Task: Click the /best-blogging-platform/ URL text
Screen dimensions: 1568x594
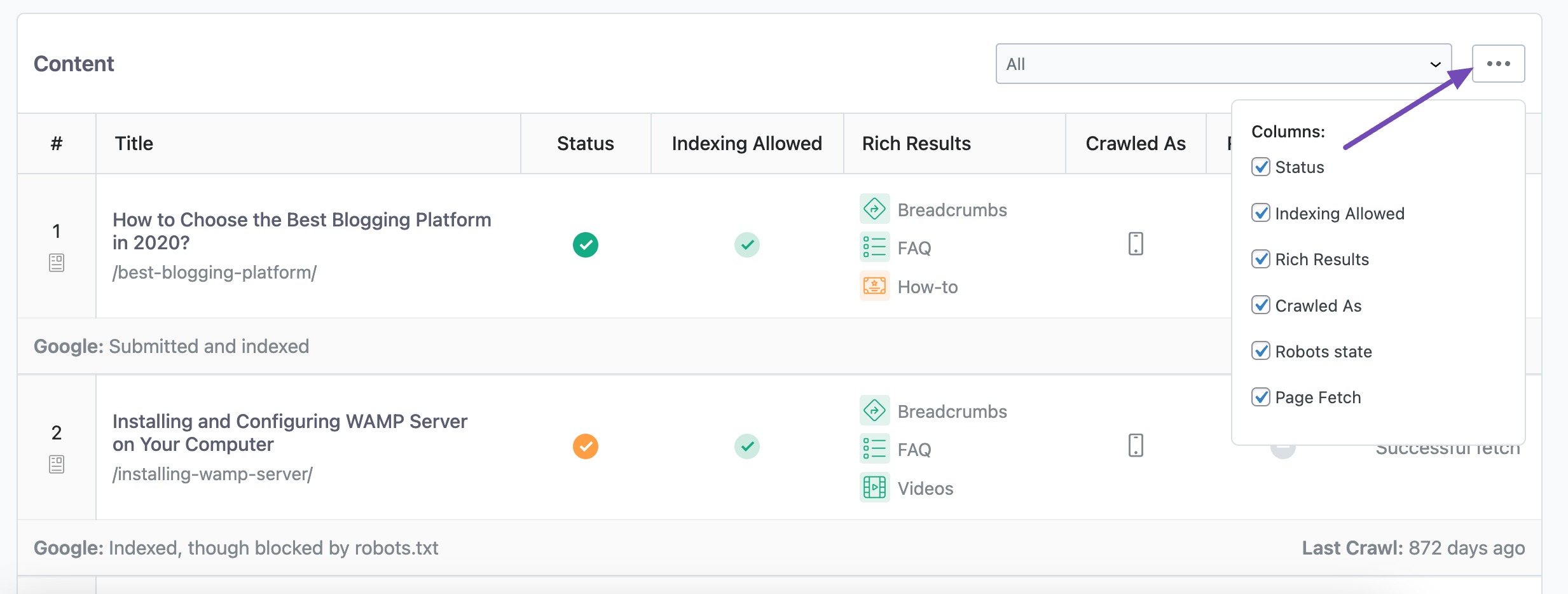Action: 214,272
